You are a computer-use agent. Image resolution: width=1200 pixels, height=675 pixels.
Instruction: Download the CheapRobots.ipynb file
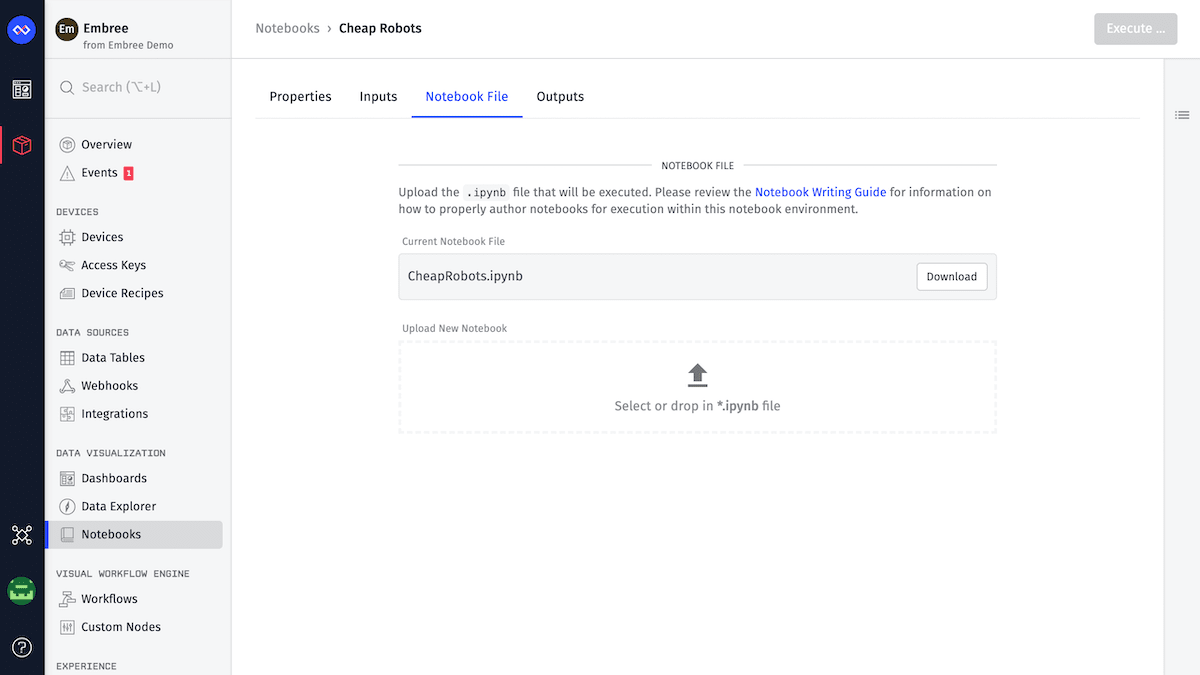(951, 276)
